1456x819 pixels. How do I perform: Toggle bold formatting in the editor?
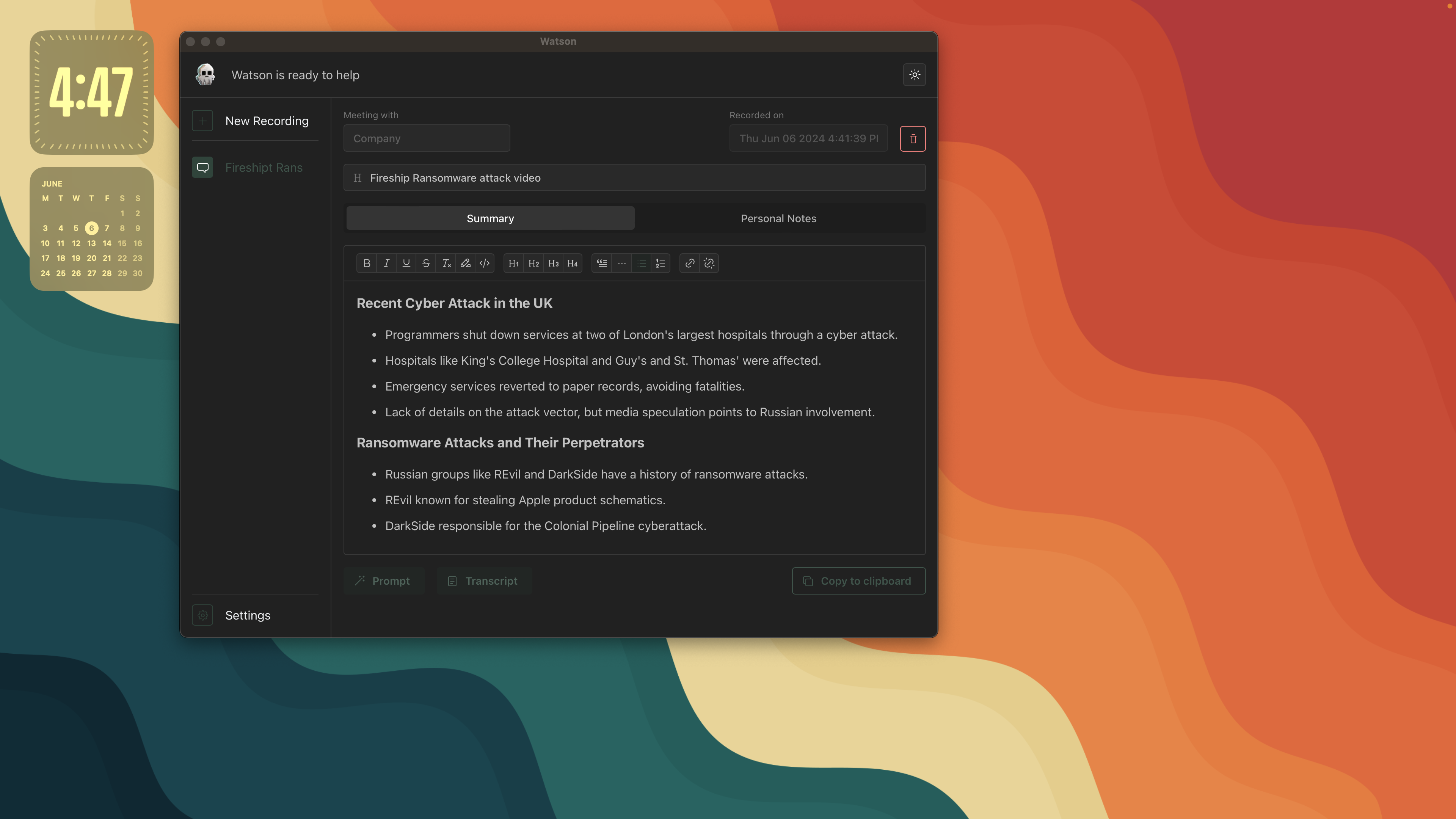click(366, 264)
